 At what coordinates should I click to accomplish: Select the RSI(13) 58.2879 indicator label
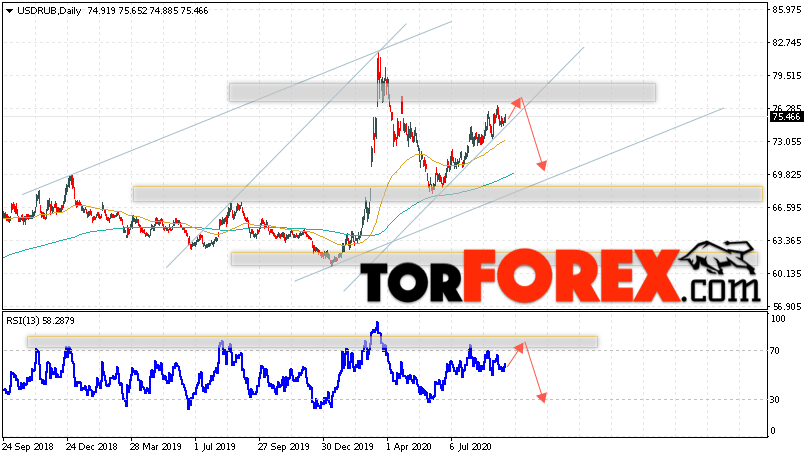[x=40, y=320]
